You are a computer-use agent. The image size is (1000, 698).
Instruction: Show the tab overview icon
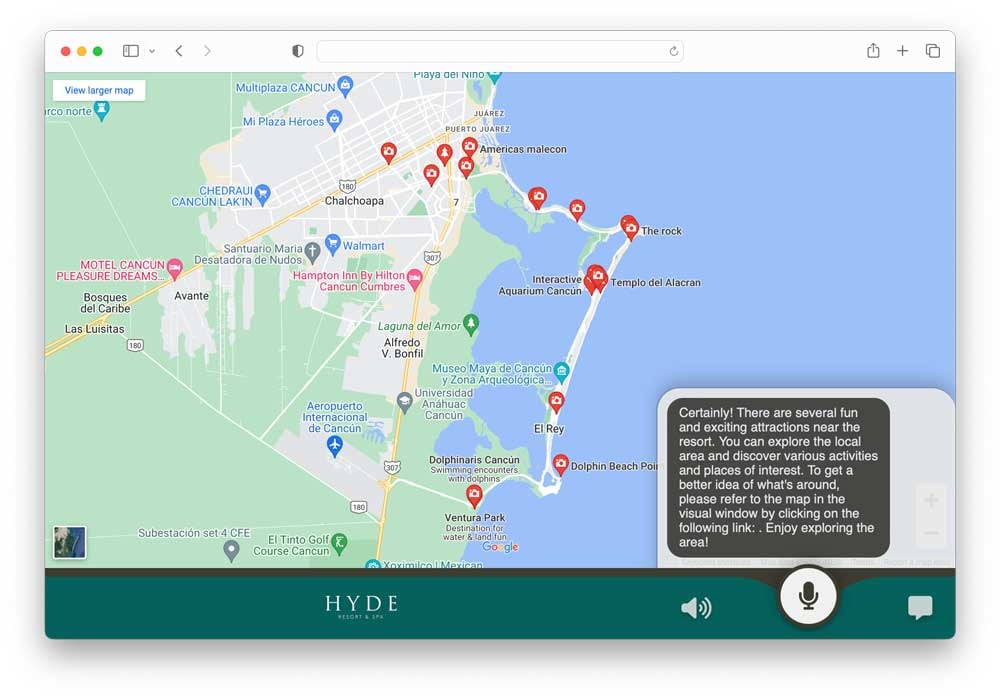pyautogui.click(x=932, y=51)
